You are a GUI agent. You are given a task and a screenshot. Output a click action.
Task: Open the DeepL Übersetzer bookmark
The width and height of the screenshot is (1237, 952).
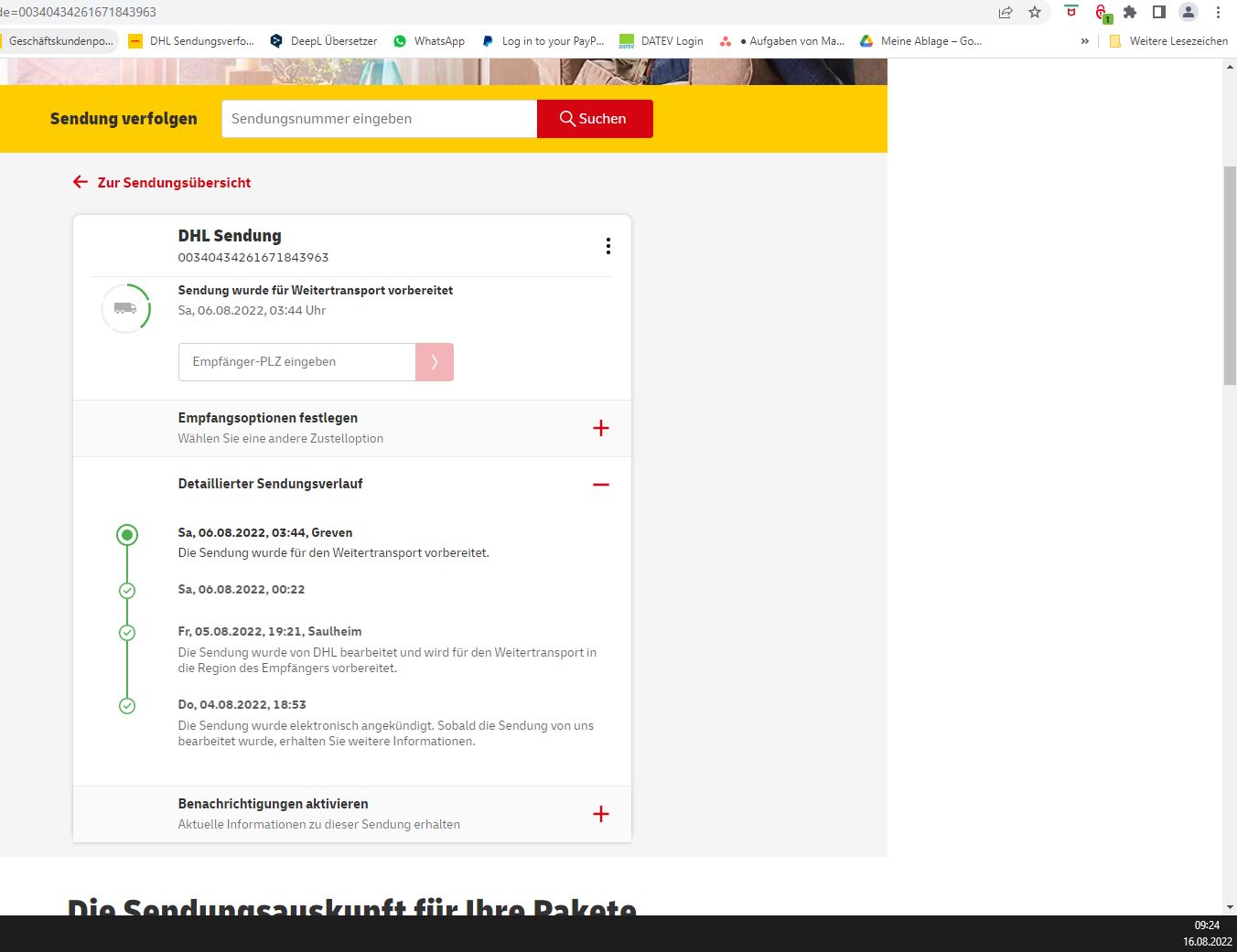click(323, 41)
